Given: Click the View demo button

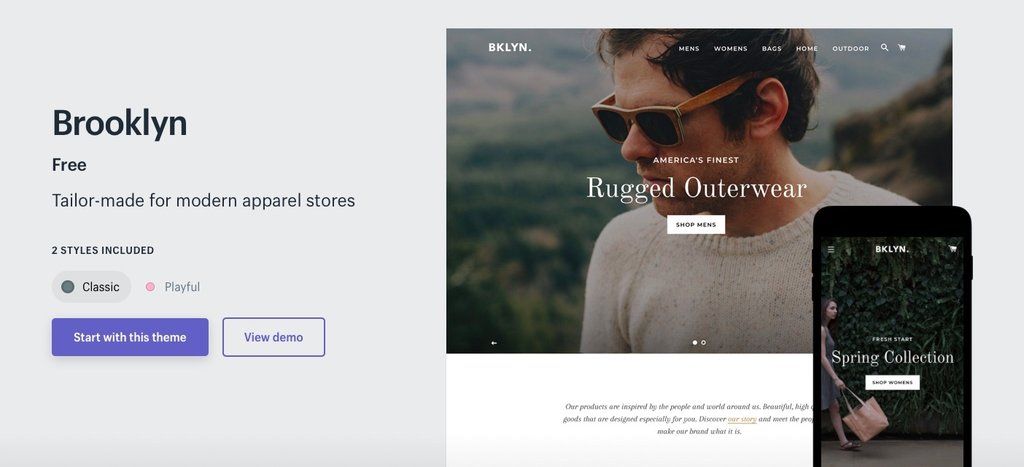Looking at the screenshot, I should 274,337.
